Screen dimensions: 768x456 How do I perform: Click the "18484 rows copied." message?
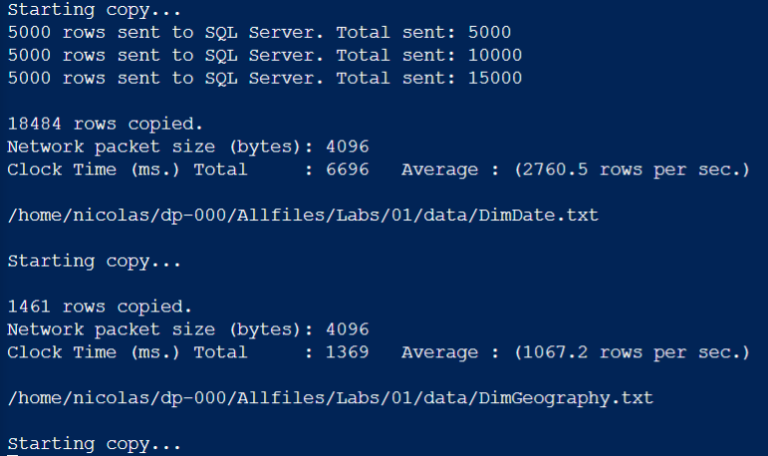click(x=104, y=124)
